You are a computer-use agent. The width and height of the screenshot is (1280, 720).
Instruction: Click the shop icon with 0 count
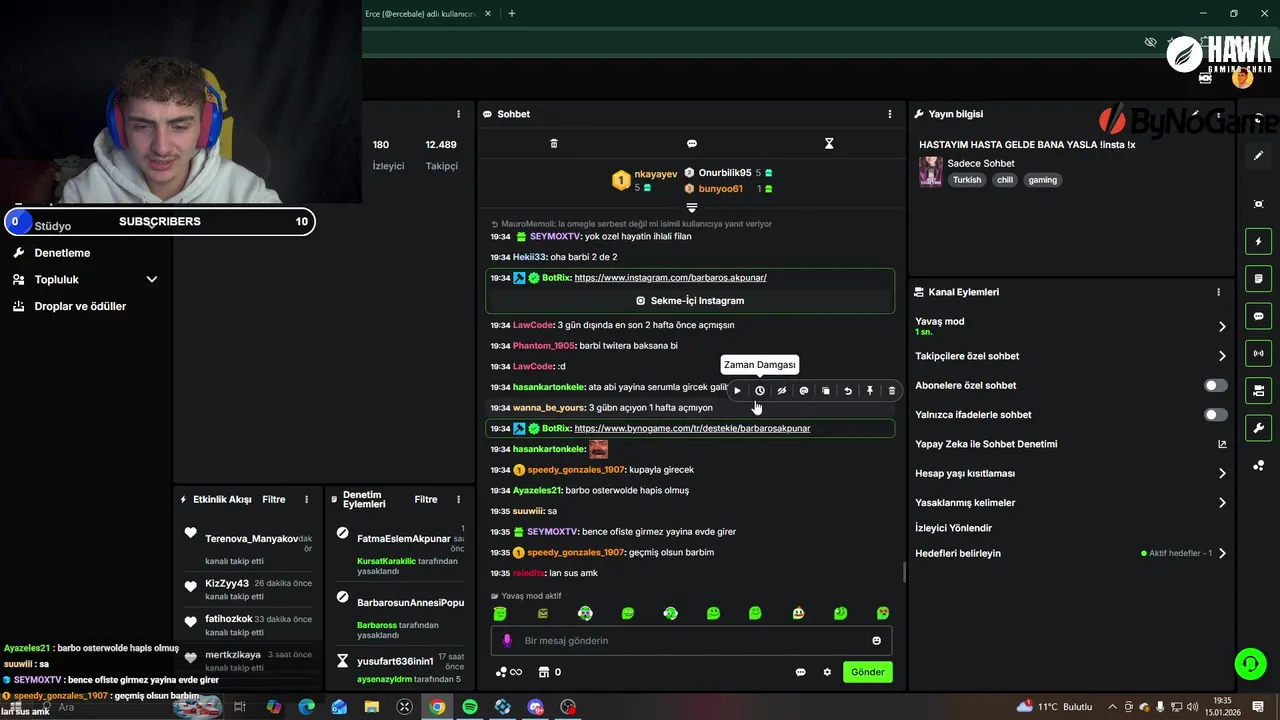pos(549,672)
